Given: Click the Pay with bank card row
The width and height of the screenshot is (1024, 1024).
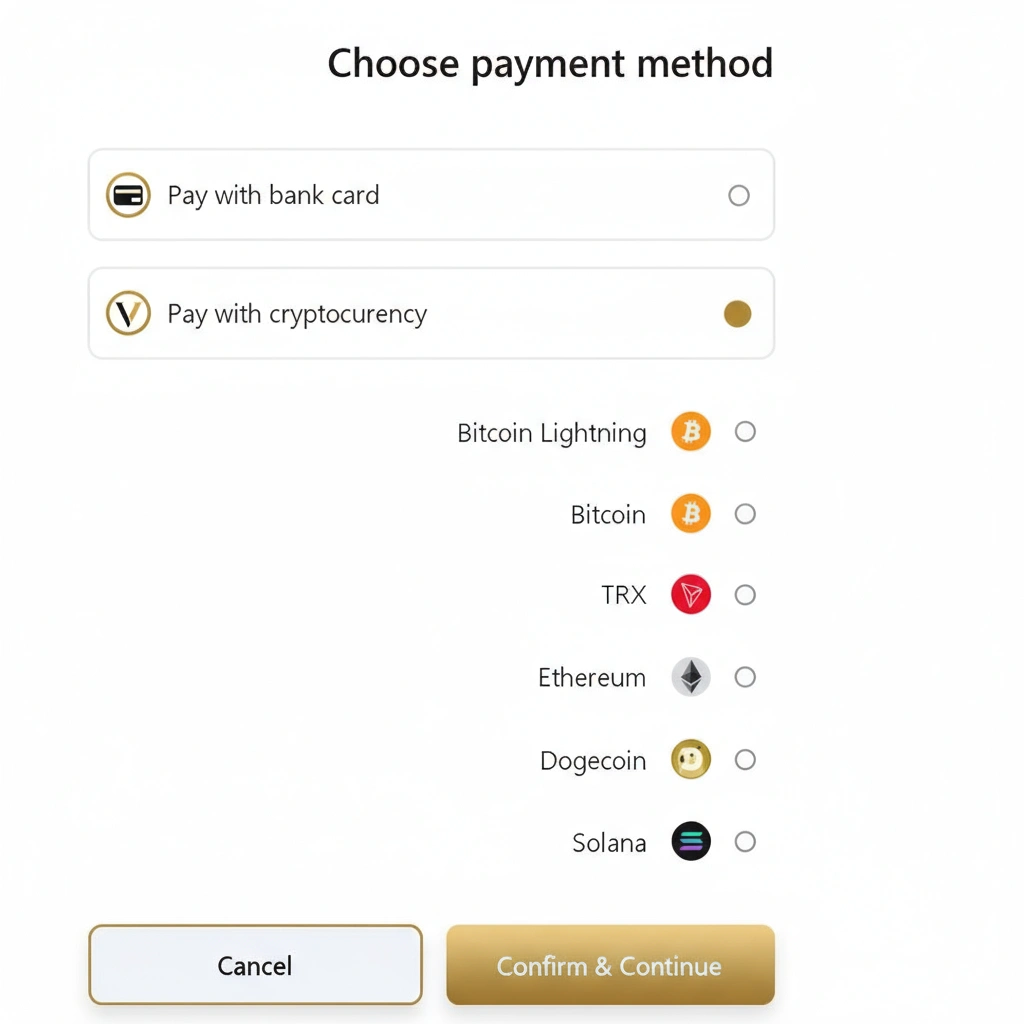Looking at the screenshot, I should (431, 195).
